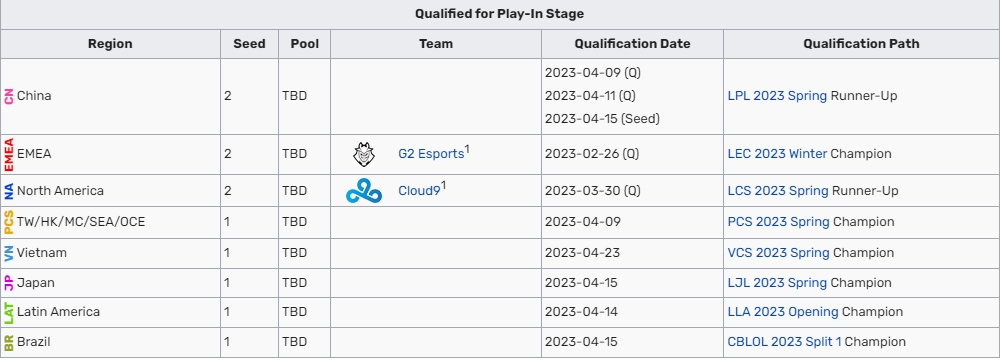Open the LLA 2023 Opening link
Image resolution: width=1001 pixels, height=360 pixels.
(x=783, y=312)
